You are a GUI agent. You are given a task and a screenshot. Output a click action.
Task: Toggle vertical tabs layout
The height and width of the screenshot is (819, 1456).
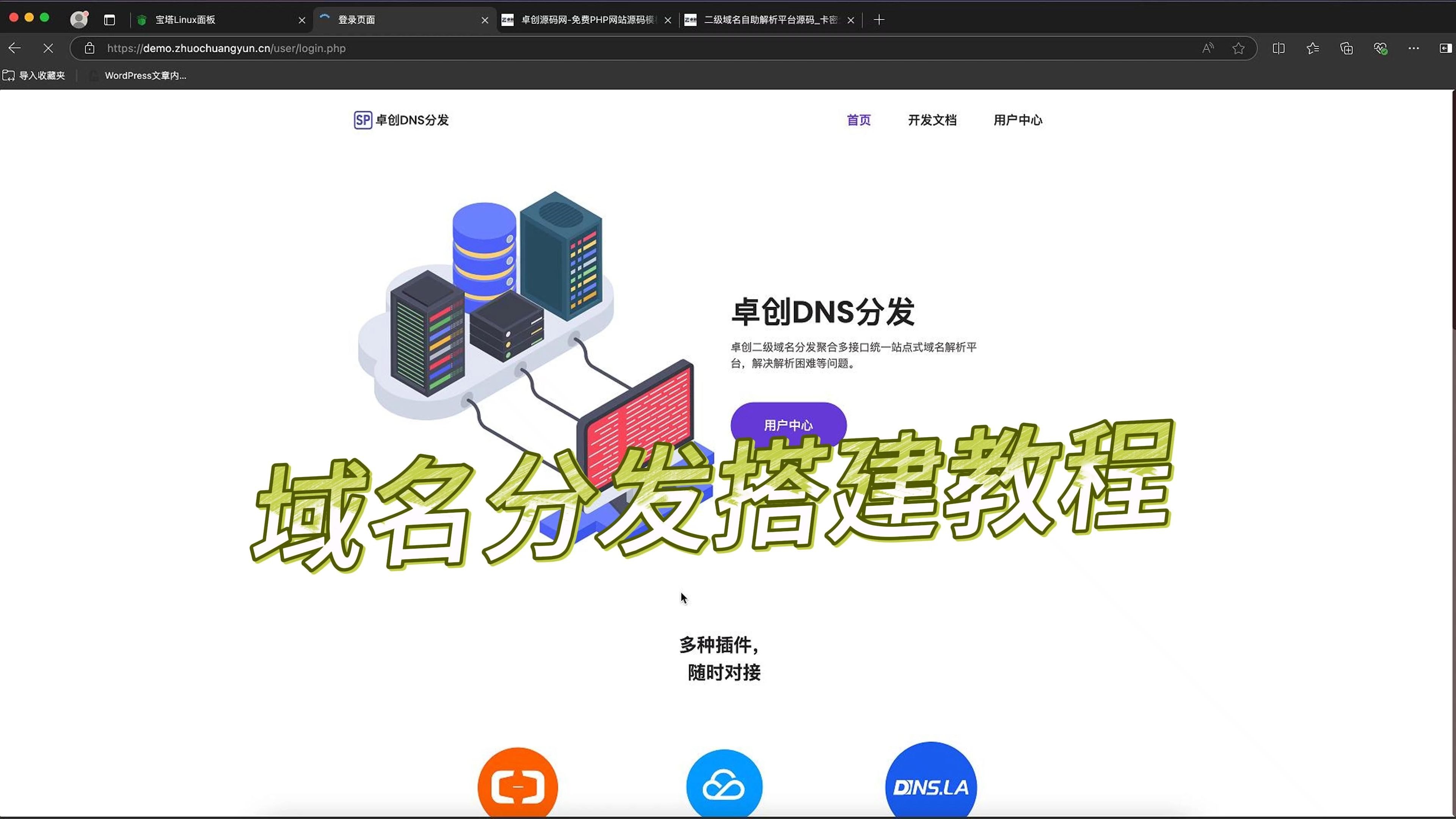(x=110, y=19)
